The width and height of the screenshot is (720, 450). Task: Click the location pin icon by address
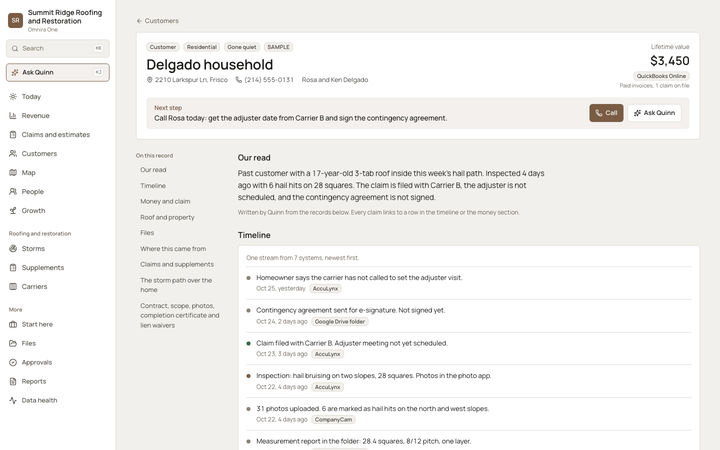[x=149, y=80]
